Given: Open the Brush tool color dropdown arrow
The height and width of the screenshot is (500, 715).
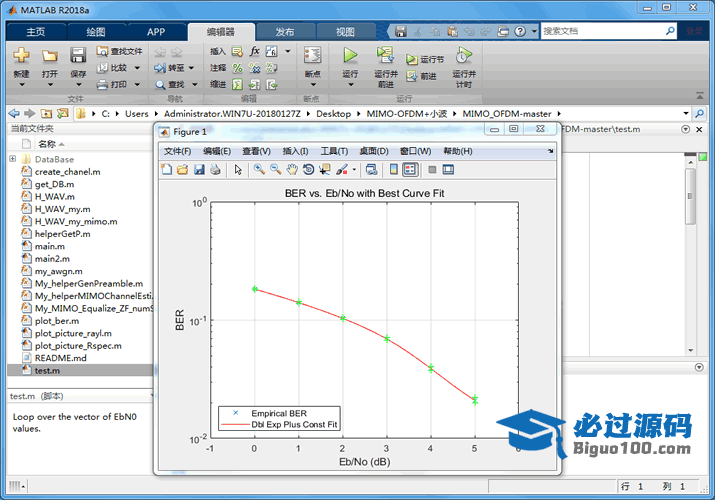Looking at the screenshot, I should point(353,170).
